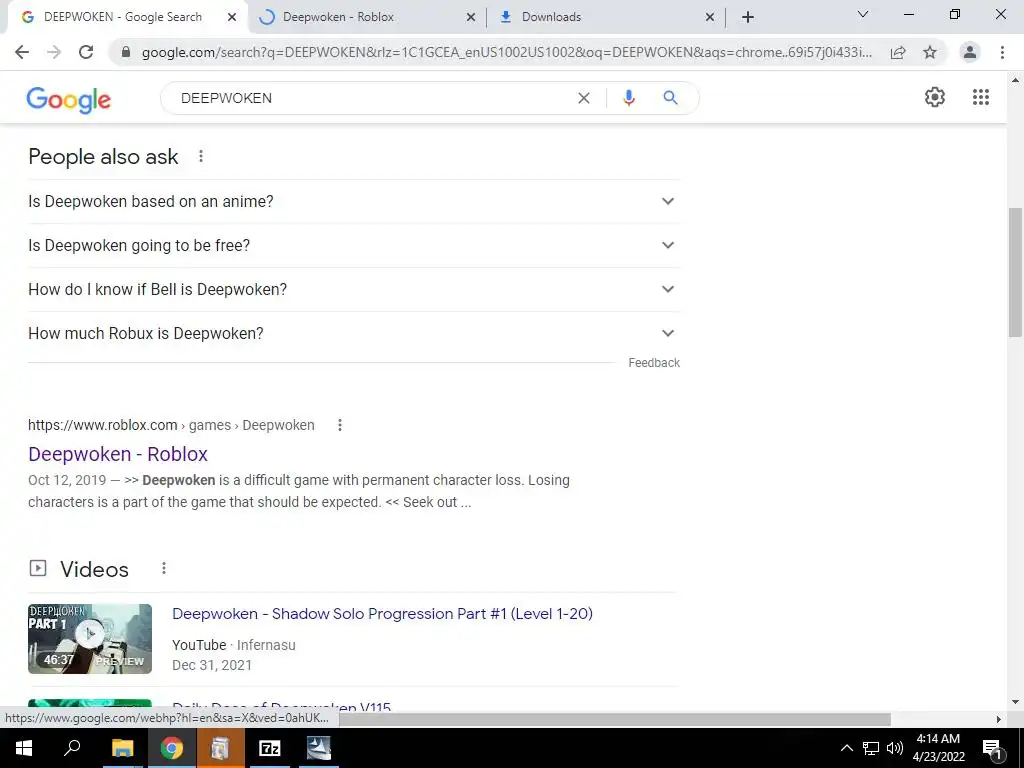Close the Deepwoken - Roblox tab
This screenshot has height=768, width=1024.
tap(471, 17)
